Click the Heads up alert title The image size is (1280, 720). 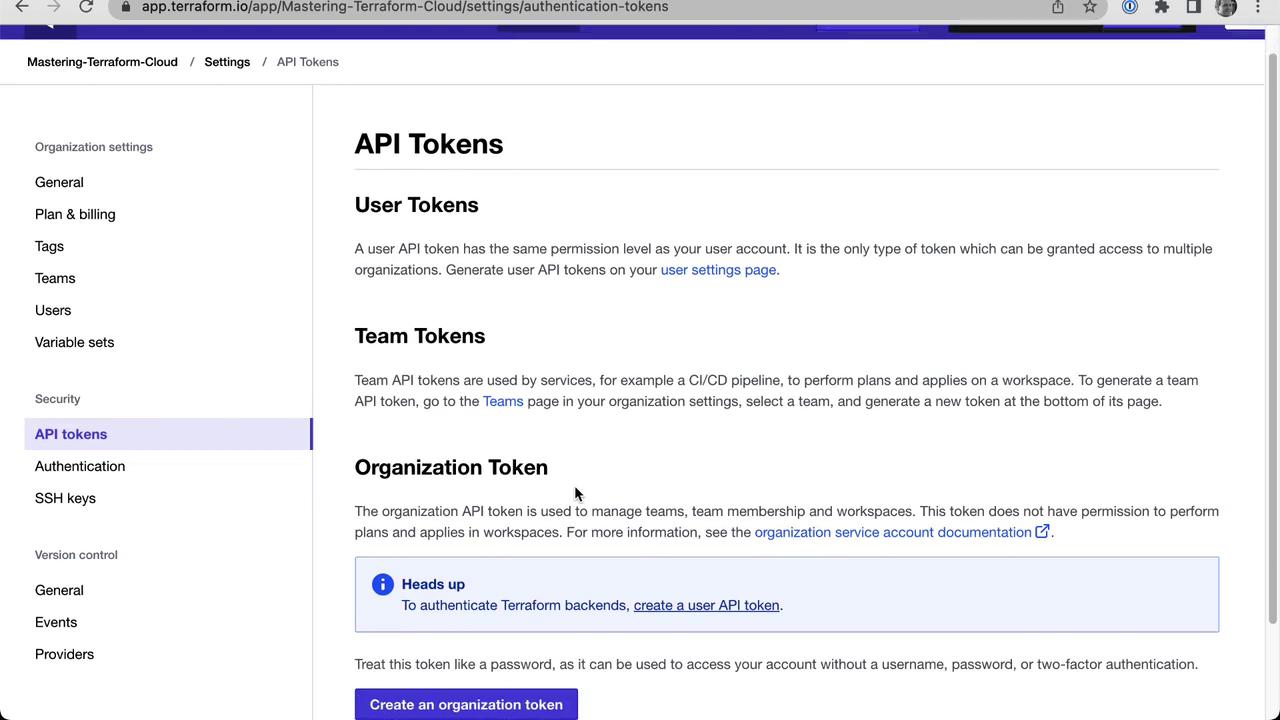[433, 584]
